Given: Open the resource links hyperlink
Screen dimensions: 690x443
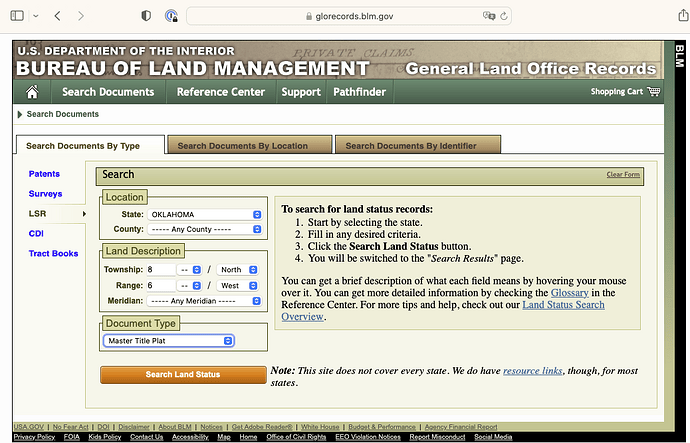Looking at the screenshot, I should click(x=532, y=370).
